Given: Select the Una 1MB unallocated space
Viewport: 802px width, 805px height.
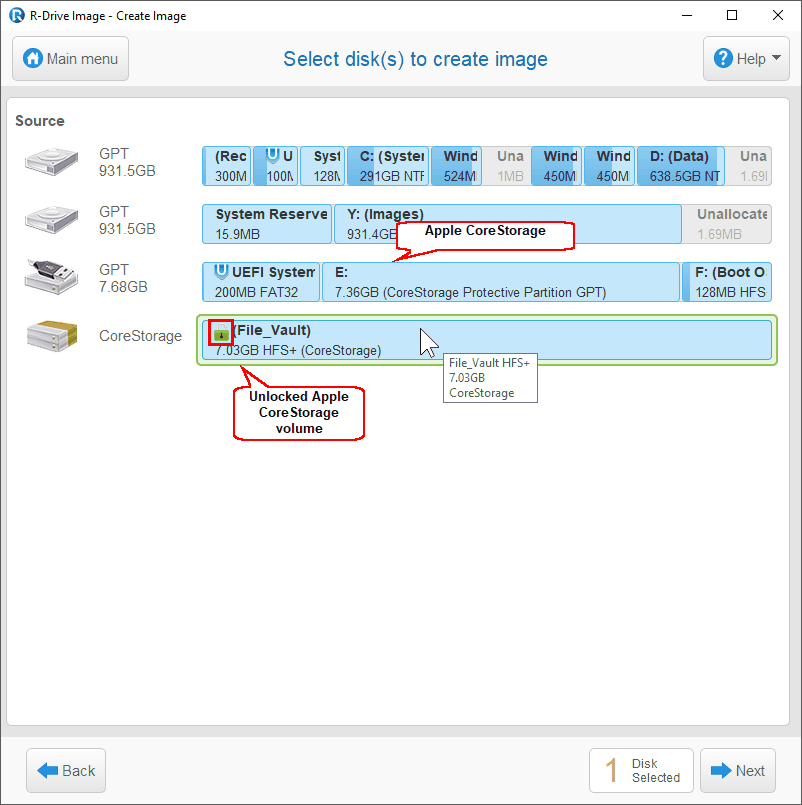Looking at the screenshot, I should (506, 166).
